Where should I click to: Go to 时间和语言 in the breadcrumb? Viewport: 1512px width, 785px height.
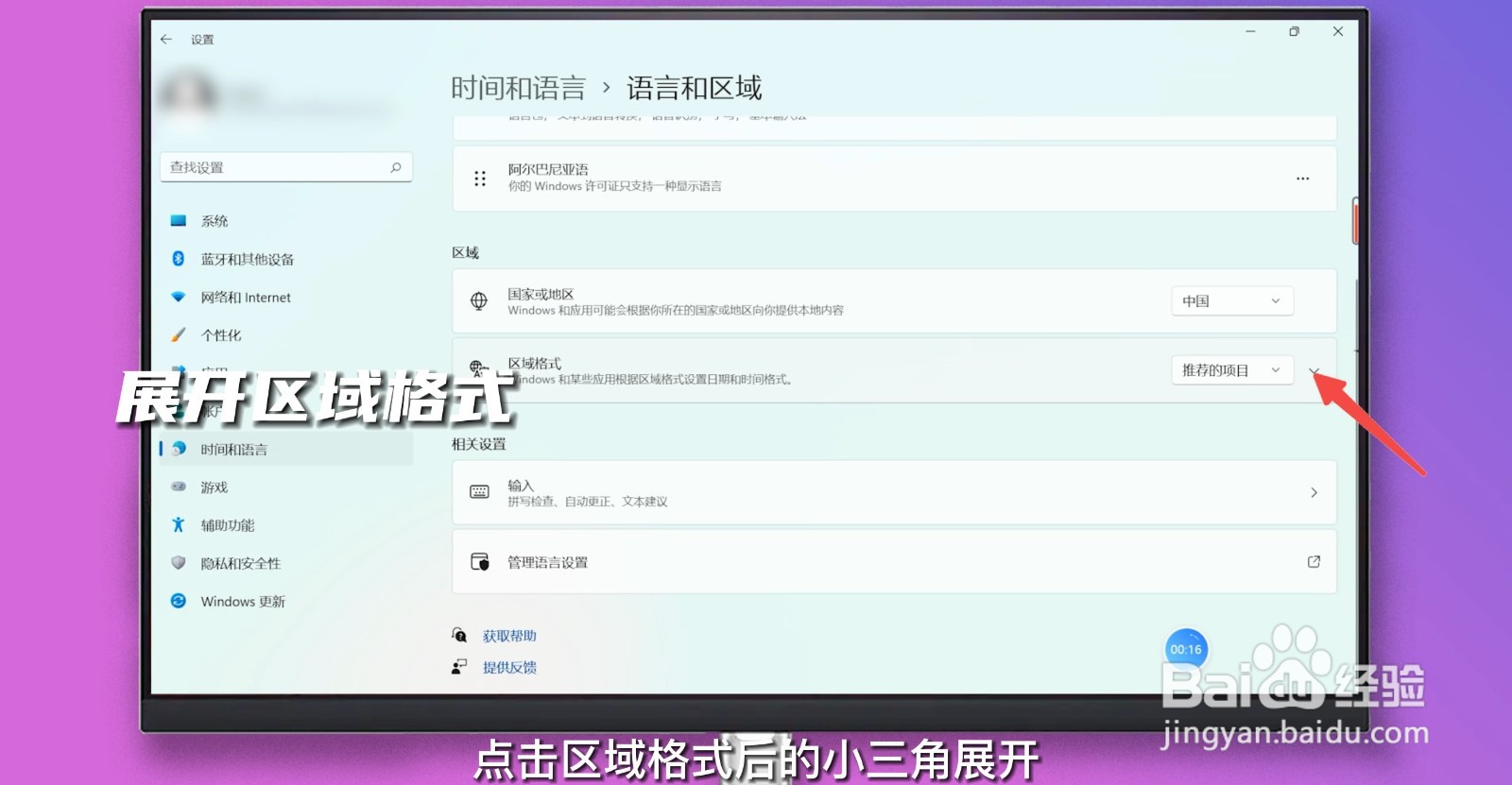point(518,89)
